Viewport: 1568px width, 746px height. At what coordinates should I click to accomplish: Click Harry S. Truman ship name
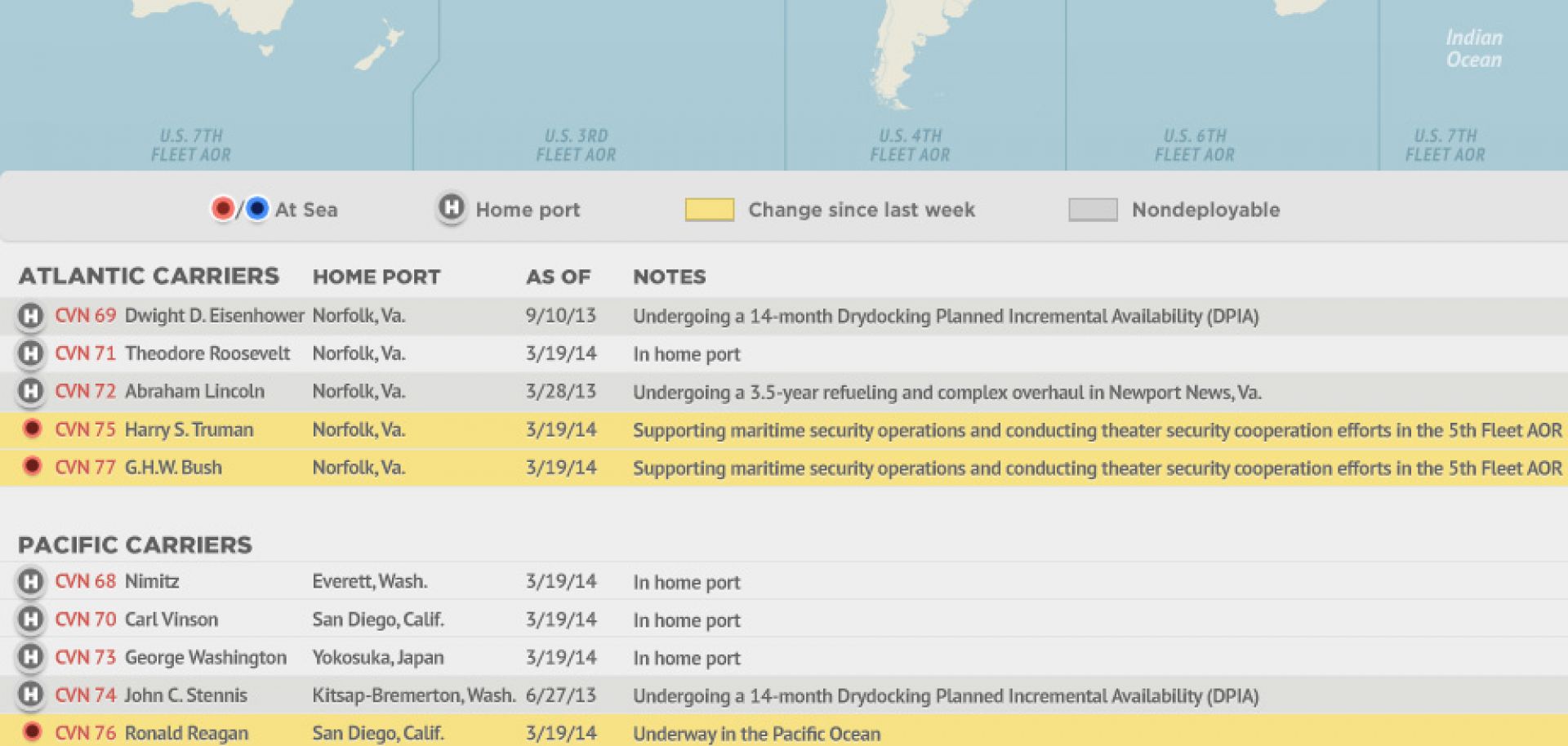(x=189, y=429)
